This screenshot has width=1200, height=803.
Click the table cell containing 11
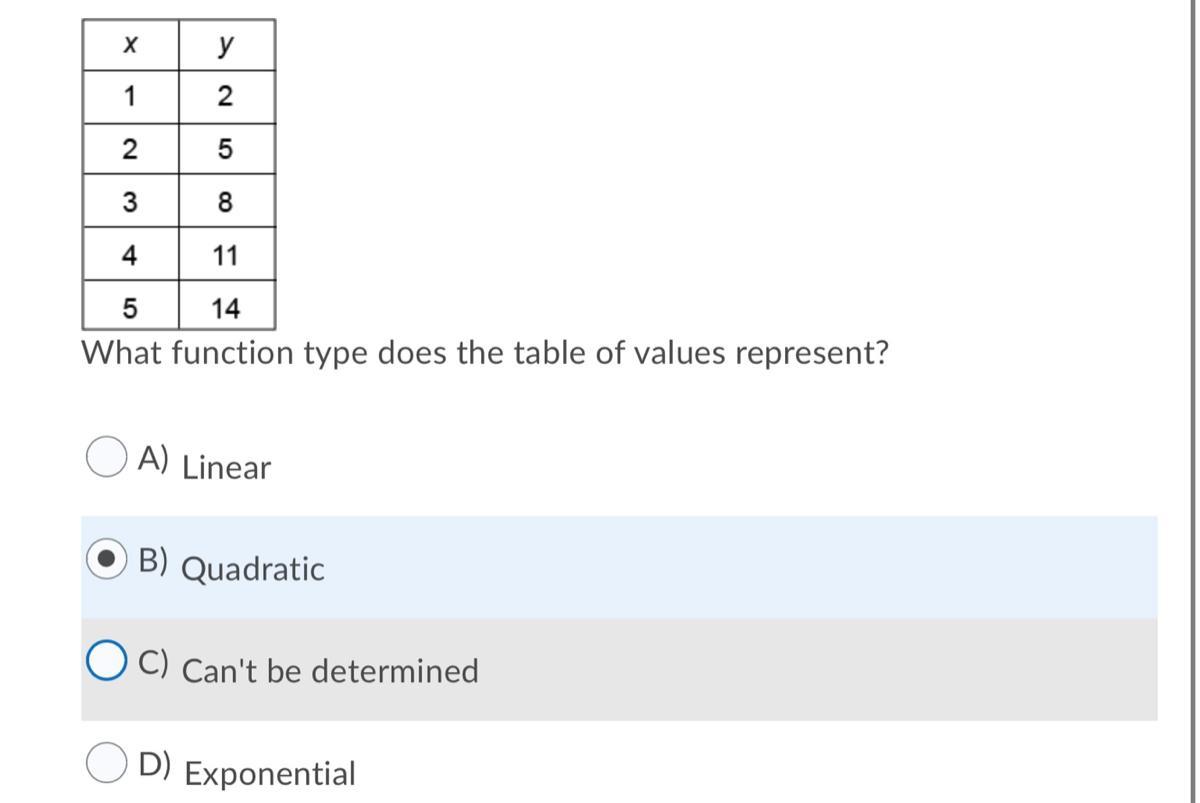click(226, 255)
